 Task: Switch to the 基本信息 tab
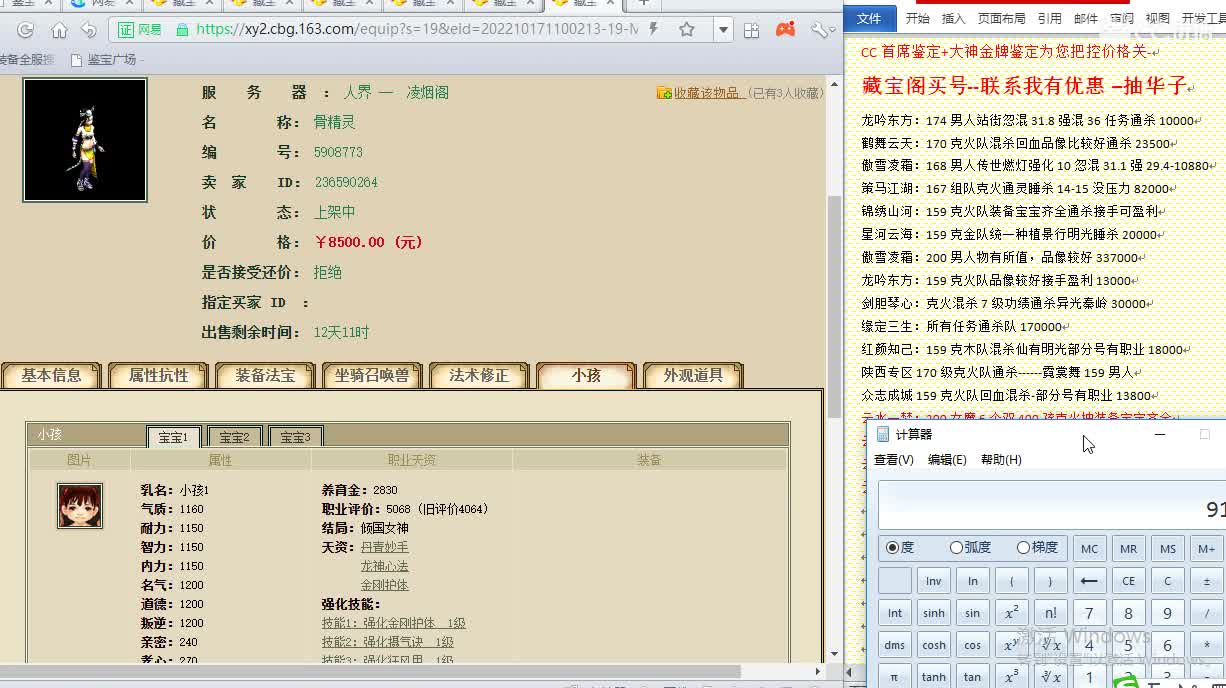point(52,376)
